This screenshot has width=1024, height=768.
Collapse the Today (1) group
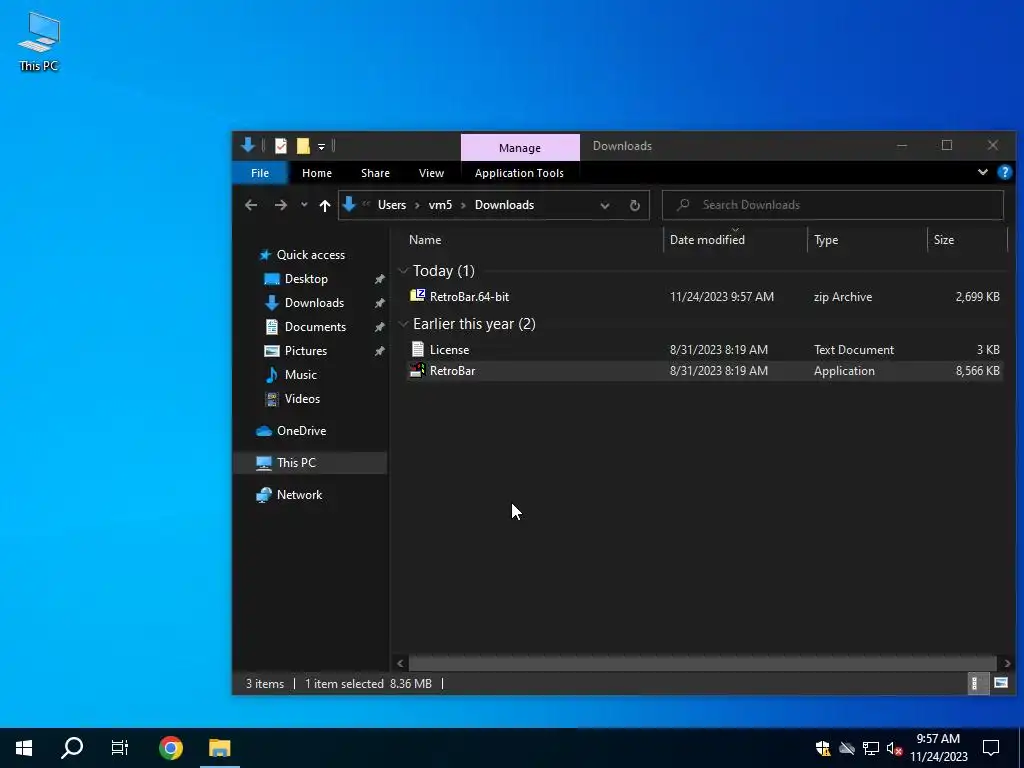(404, 271)
